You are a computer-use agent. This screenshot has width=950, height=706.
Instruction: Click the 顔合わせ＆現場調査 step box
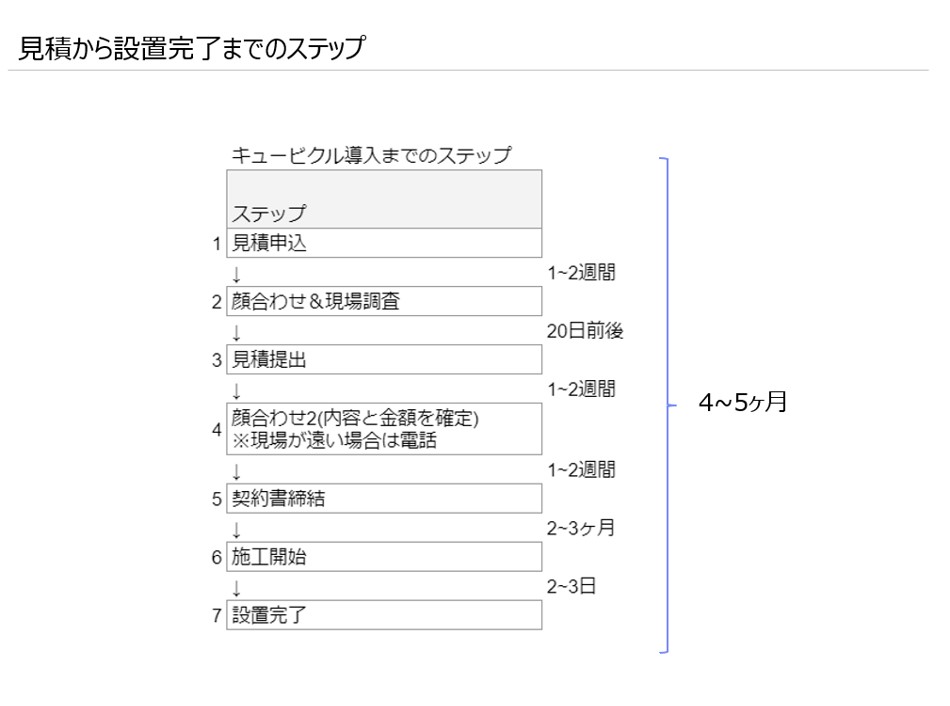[384, 301]
